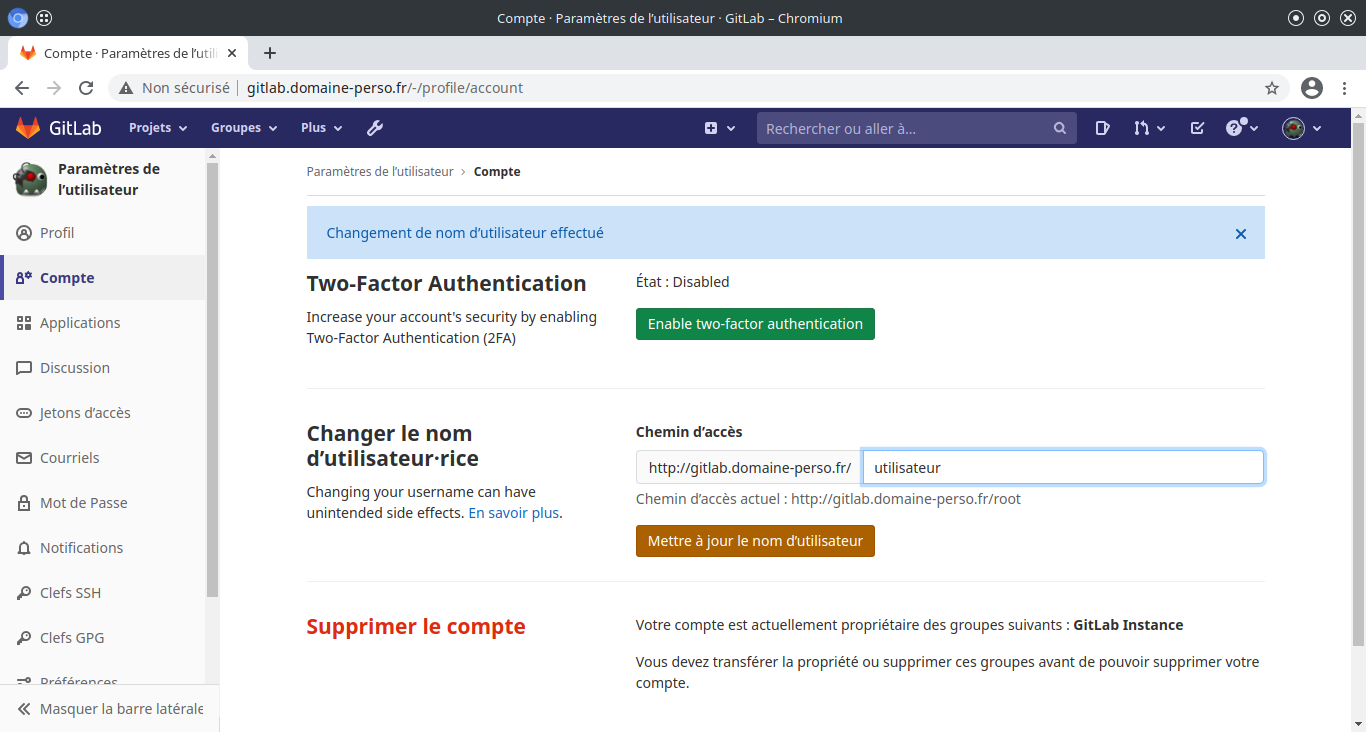The height and width of the screenshot is (732, 1366).
Task: Go to Jetons d'accès in sidebar
Action: pos(85,413)
